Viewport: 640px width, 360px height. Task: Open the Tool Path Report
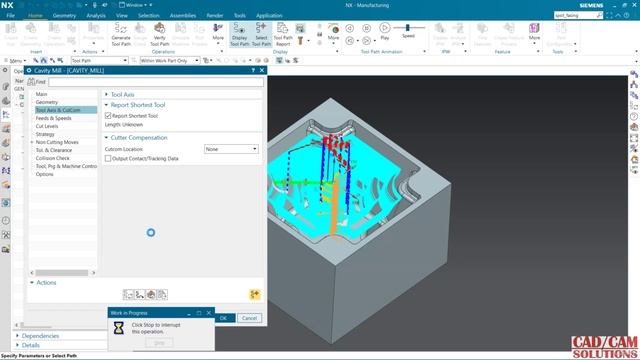(283, 34)
